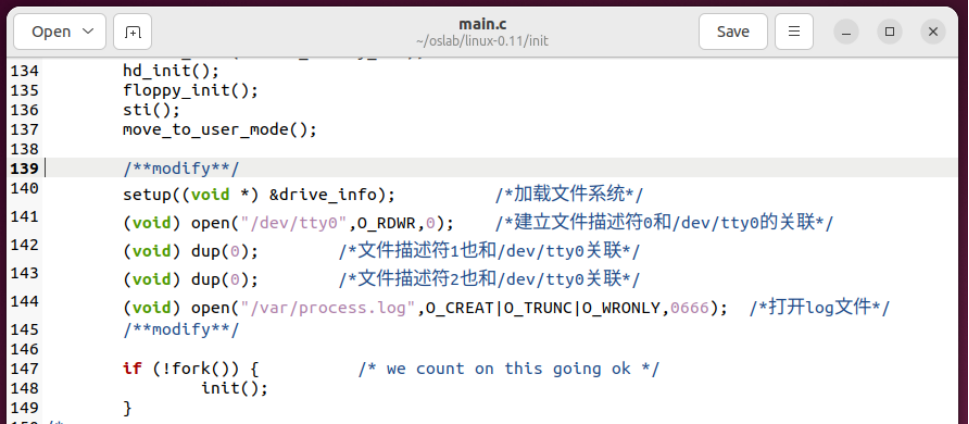969x424 pixels.
Task: Click the closing brace on line 149
Action: pyautogui.click(x=127, y=408)
